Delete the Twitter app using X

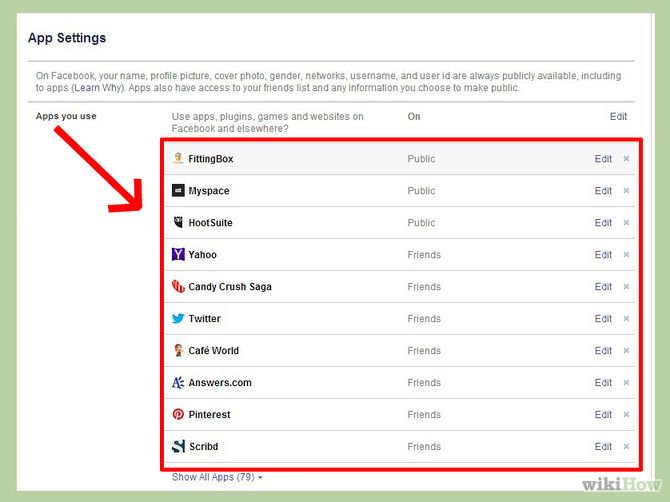[627, 319]
